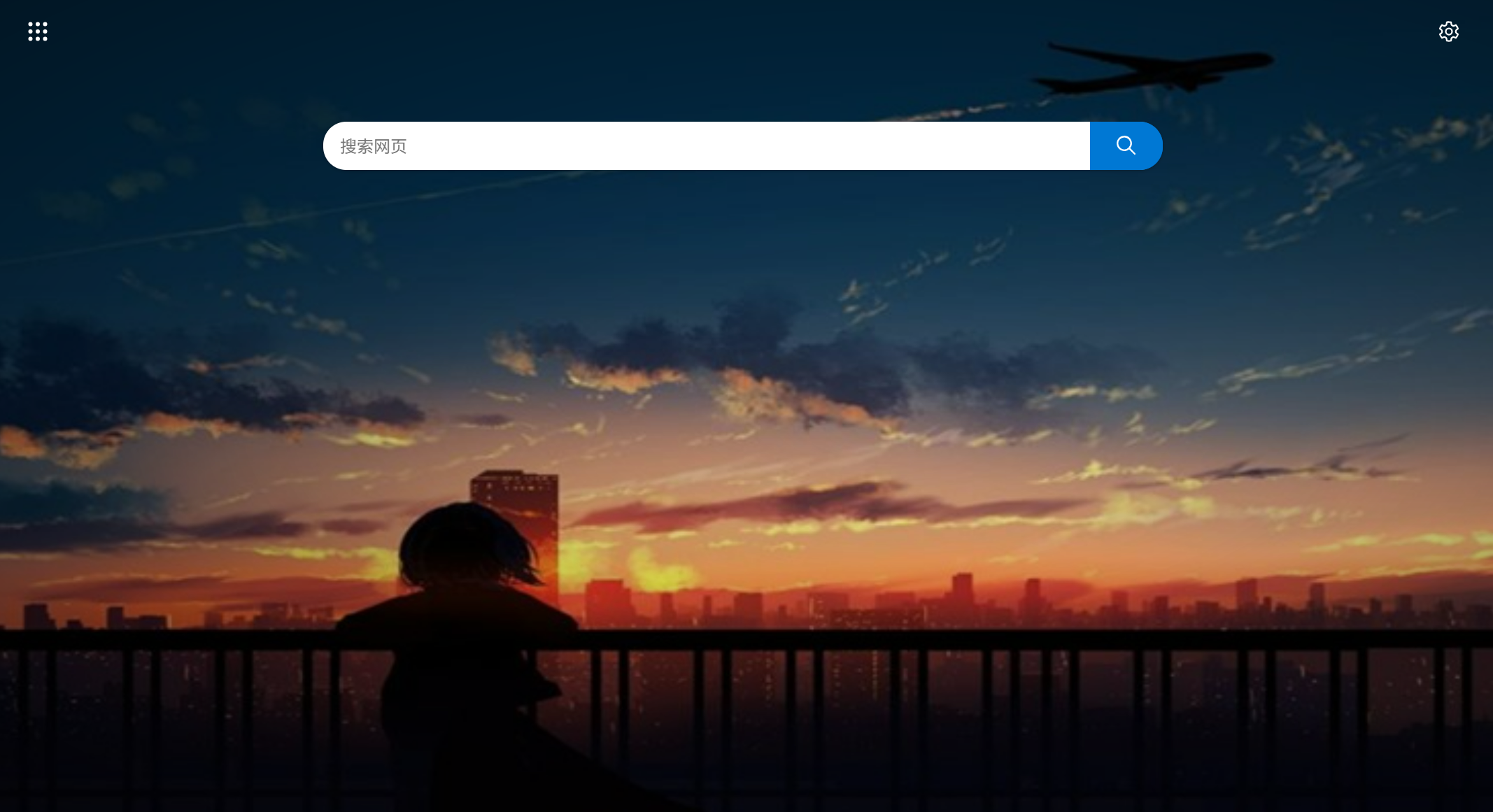Show the app launcher from the dotted grid

click(38, 31)
